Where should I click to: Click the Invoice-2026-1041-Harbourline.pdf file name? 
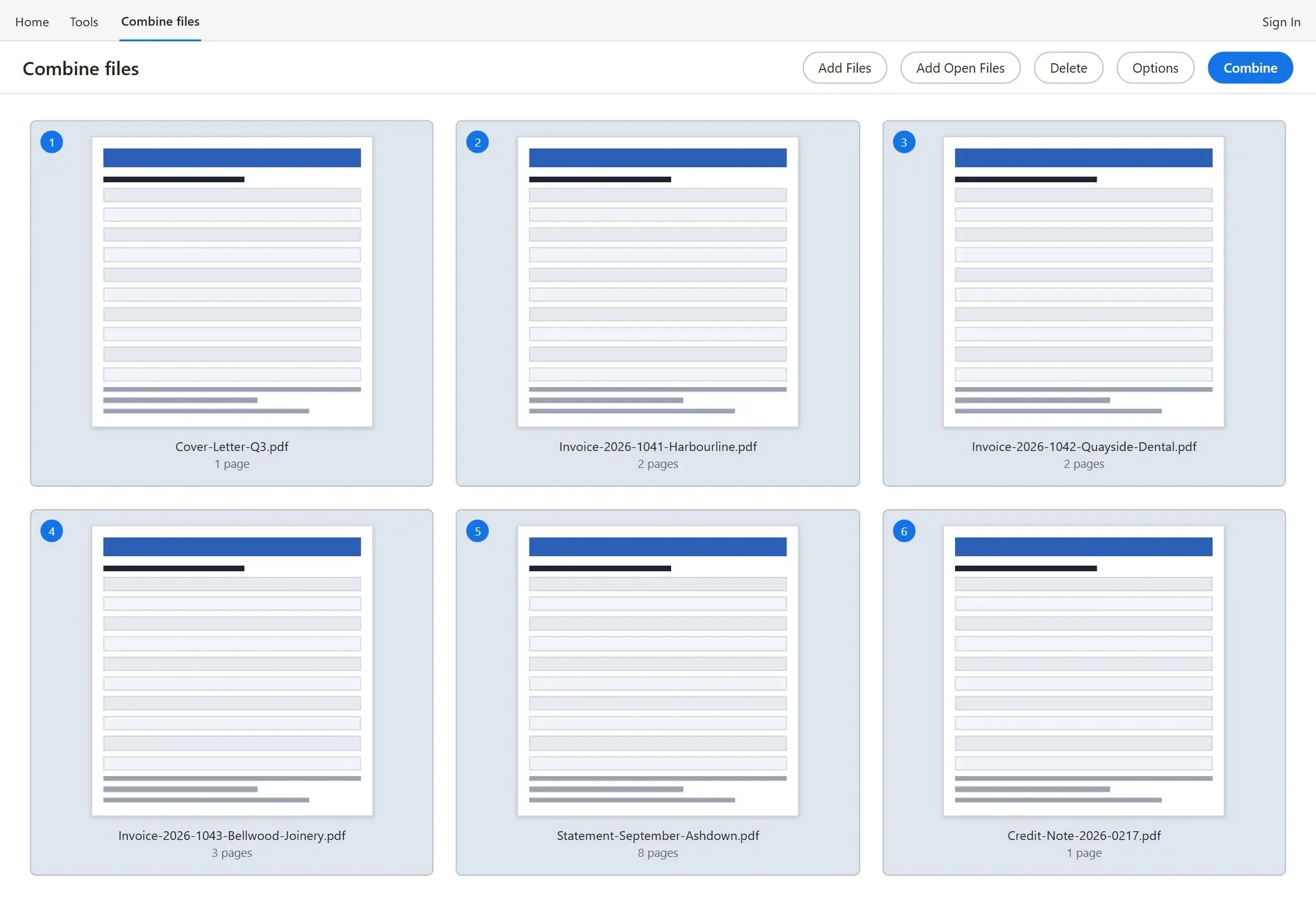pos(658,447)
